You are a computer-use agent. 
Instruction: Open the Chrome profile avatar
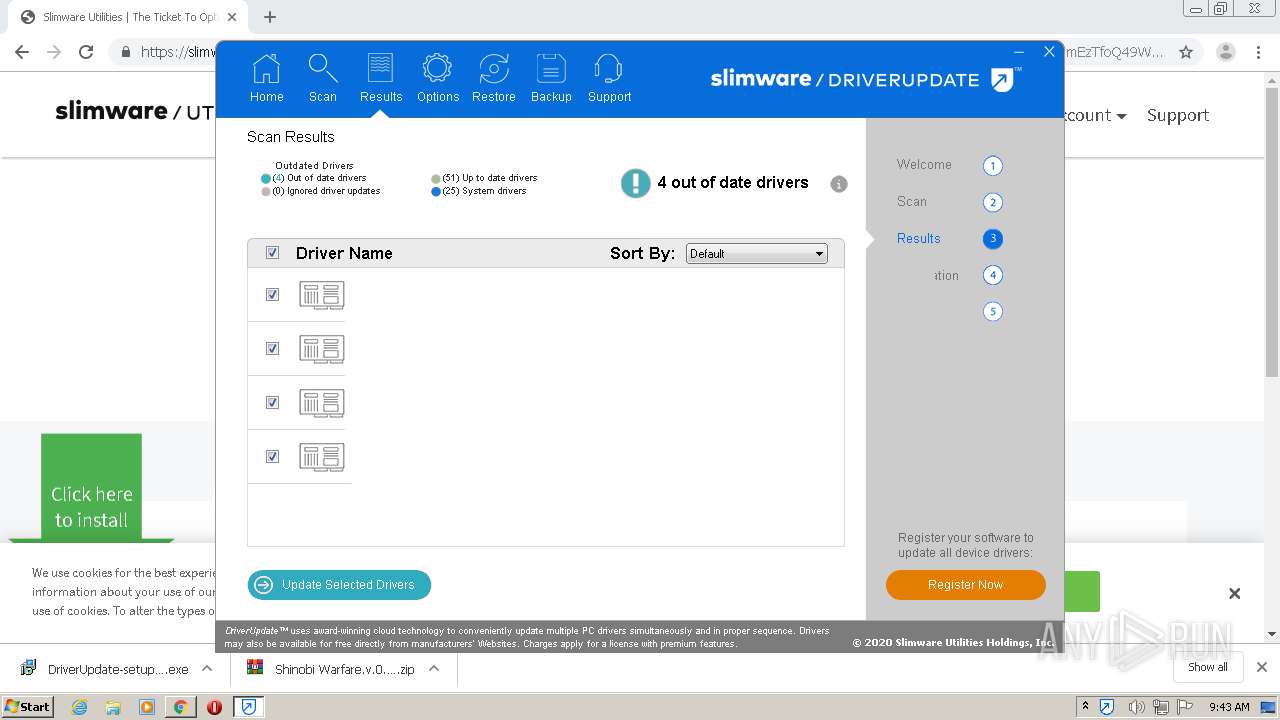click(x=1226, y=52)
